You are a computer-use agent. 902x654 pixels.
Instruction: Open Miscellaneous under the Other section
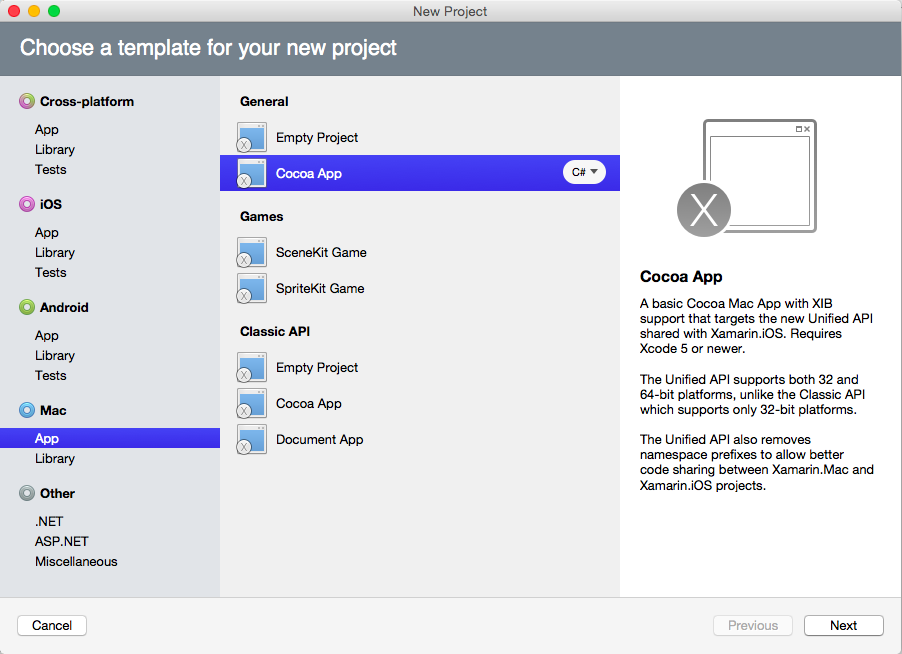click(76, 561)
